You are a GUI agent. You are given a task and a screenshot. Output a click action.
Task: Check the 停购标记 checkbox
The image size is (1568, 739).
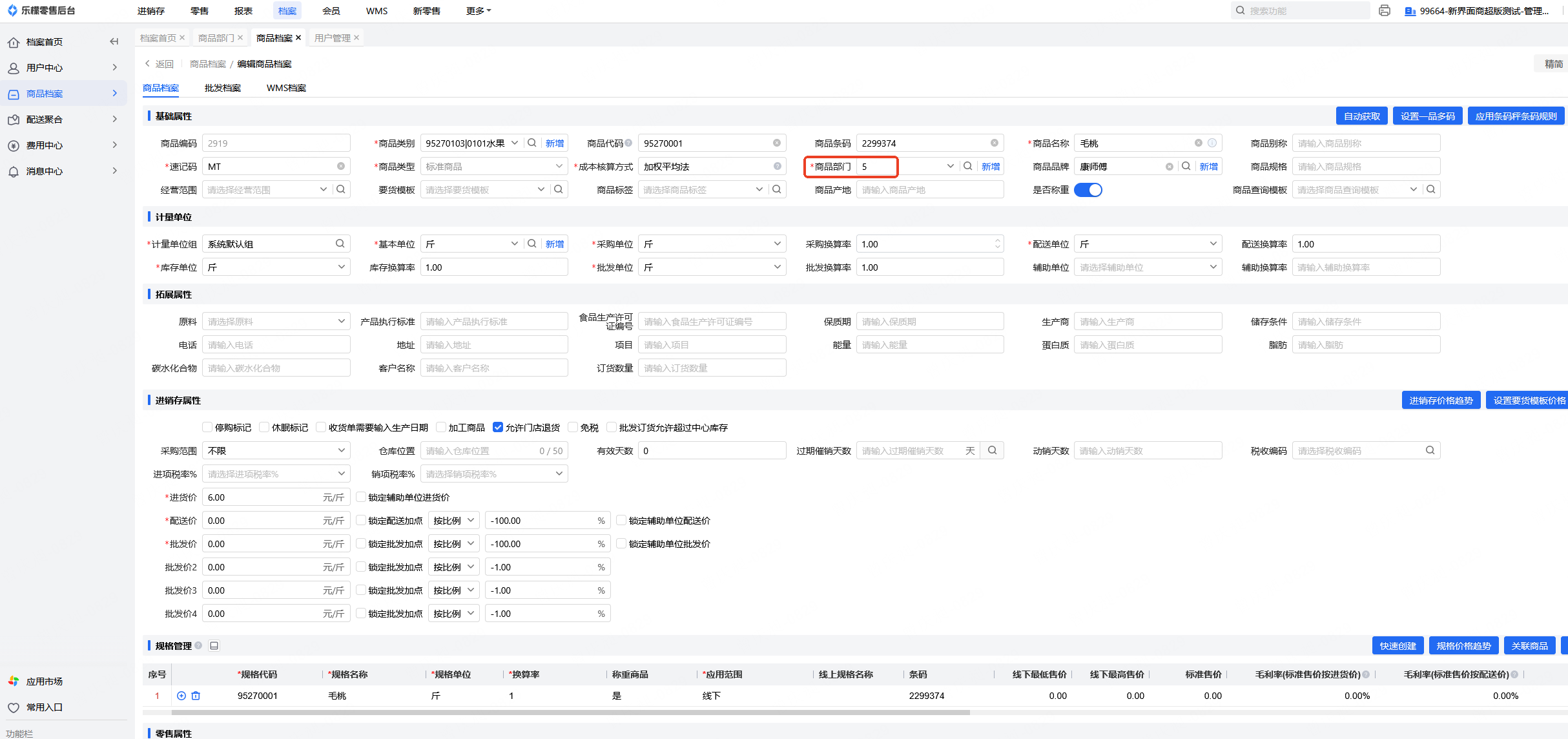coord(207,427)
